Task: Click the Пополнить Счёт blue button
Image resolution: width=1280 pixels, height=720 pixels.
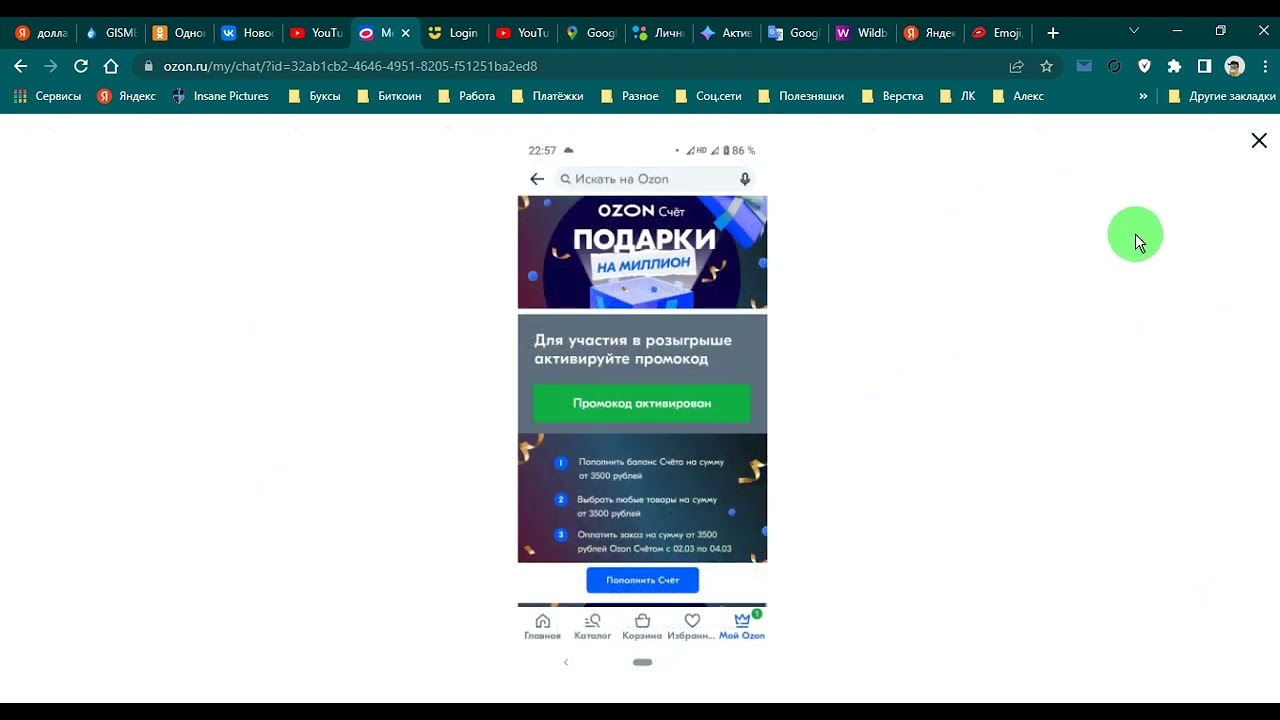Action: click(642, 580)
